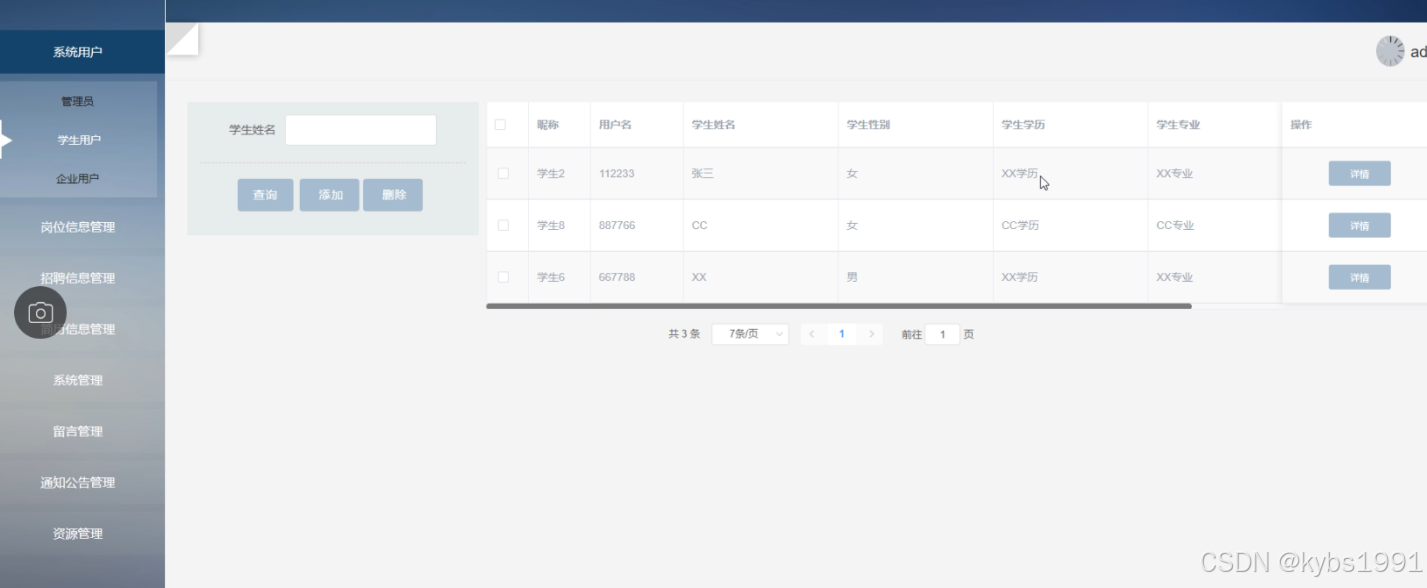Click the 学生专业 column header
This screenshot has width=1427, height=588.
pyautogui.click(x=1178, y=125)
